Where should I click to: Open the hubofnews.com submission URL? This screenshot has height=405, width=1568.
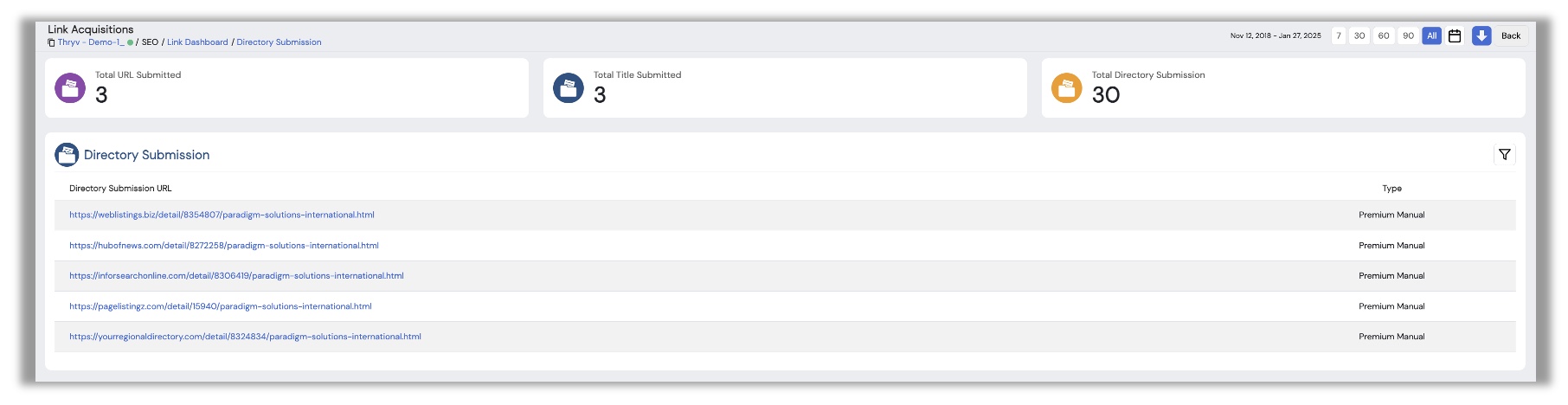pos(224,246)
